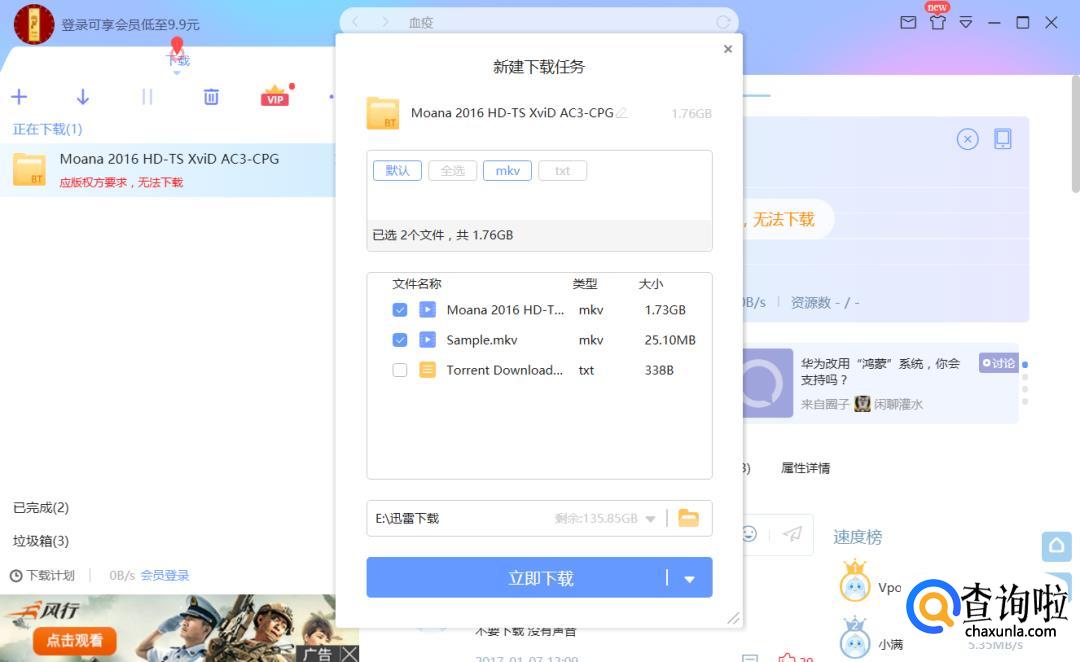Select the 已完成(2) section
Image resolution: width=1080 pixels, height=662 pixels.
41,508
